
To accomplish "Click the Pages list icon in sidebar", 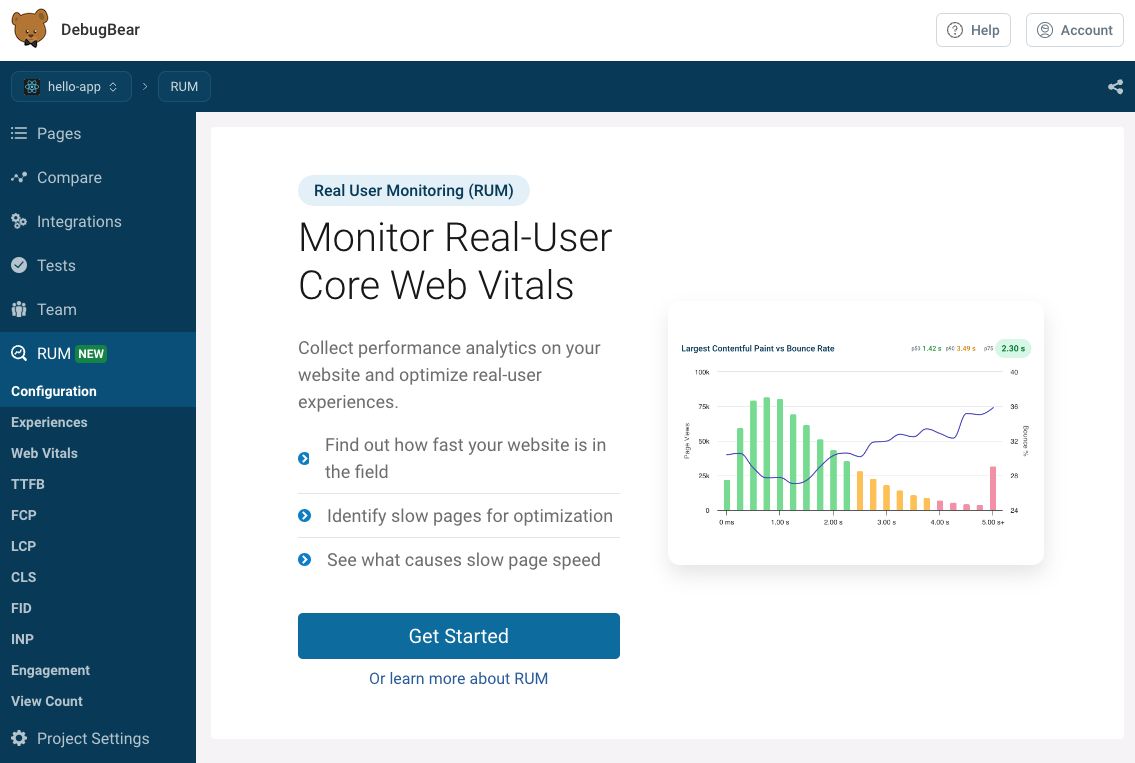I will point(20,133).
